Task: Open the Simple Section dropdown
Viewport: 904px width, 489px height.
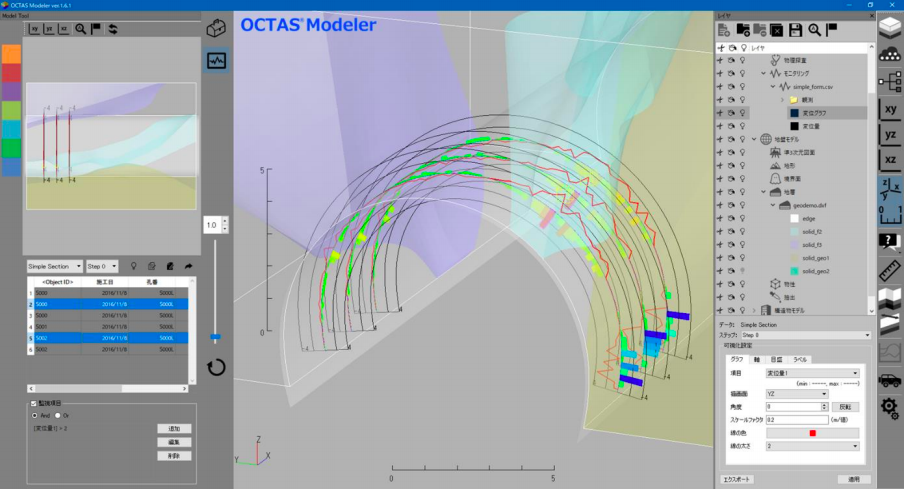Action: click(54, 266)
